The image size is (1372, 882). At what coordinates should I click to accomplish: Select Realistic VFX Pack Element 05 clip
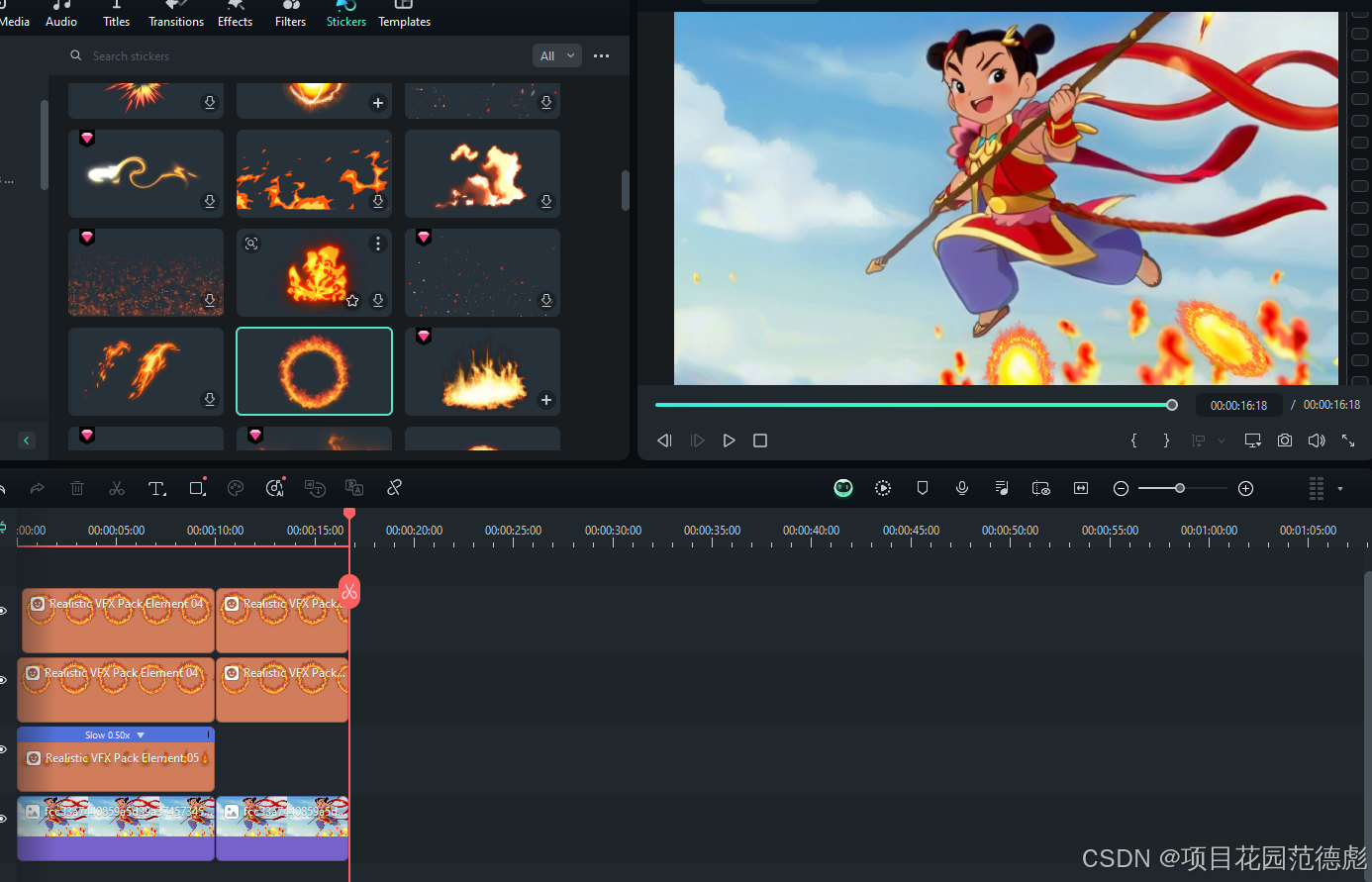click(x=116, y=759)
